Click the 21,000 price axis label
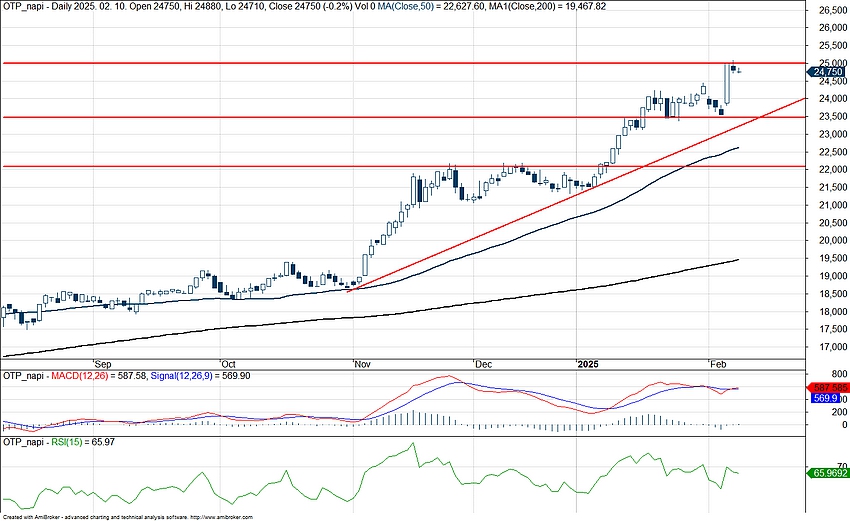The height and width of the screenshot is (521, 850). [x=833, y=205]
